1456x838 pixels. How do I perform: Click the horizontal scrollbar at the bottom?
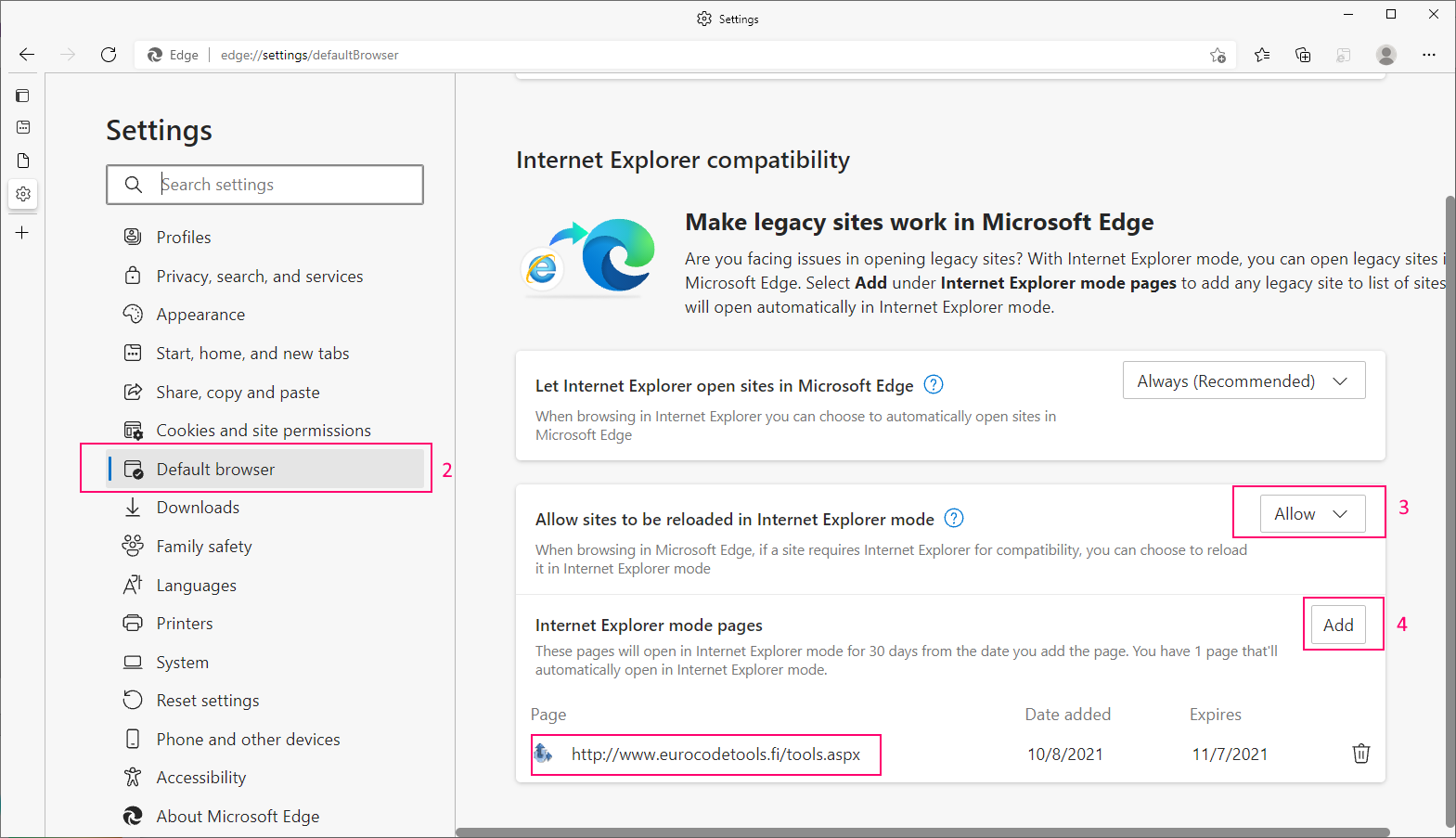[x=922, y=832]
